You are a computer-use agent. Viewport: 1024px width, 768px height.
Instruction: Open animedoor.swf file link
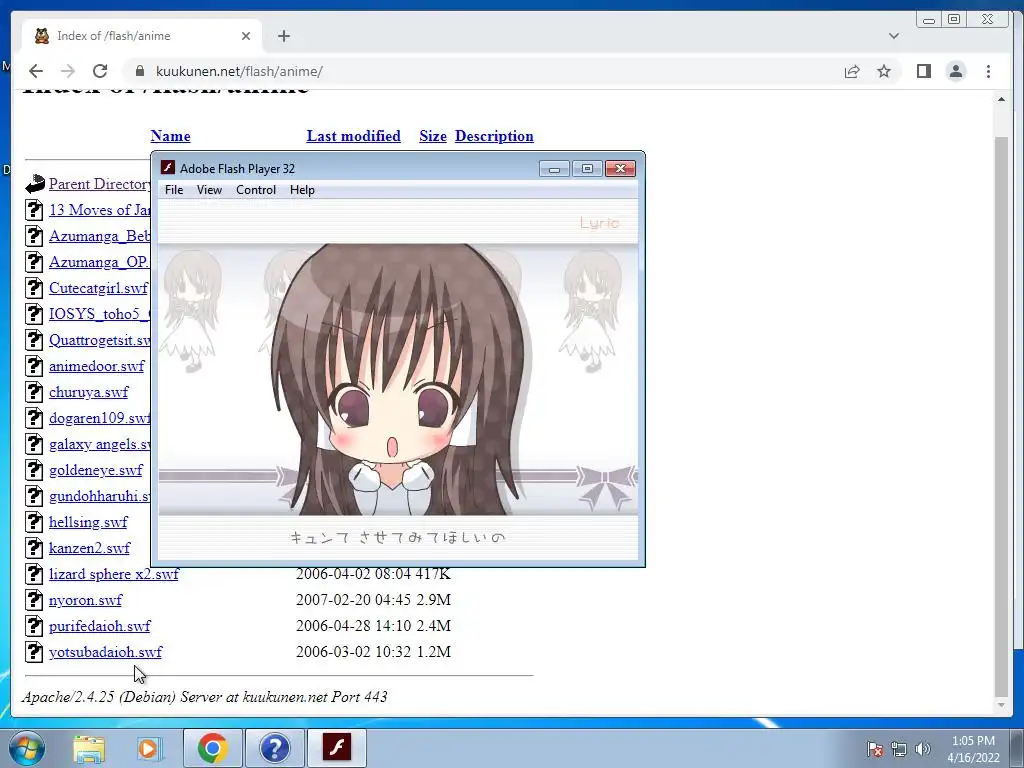(96, 366)
